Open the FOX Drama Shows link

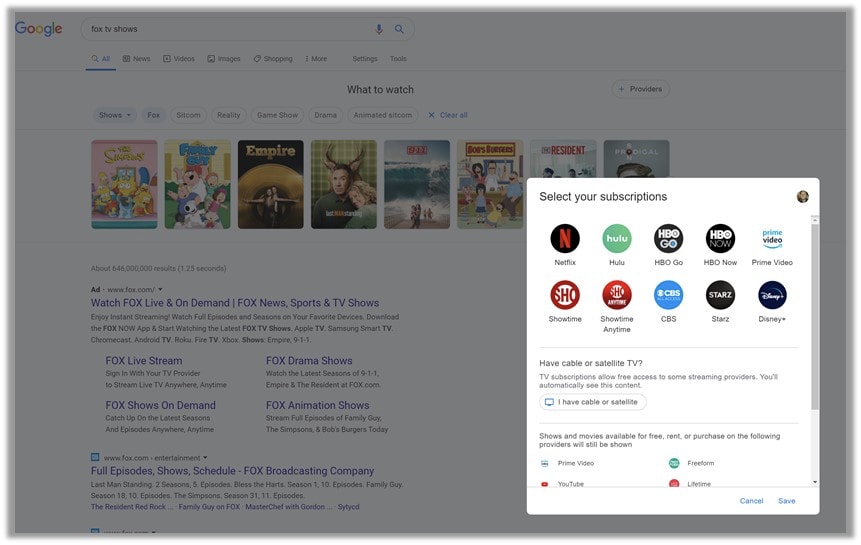(309, 361)
